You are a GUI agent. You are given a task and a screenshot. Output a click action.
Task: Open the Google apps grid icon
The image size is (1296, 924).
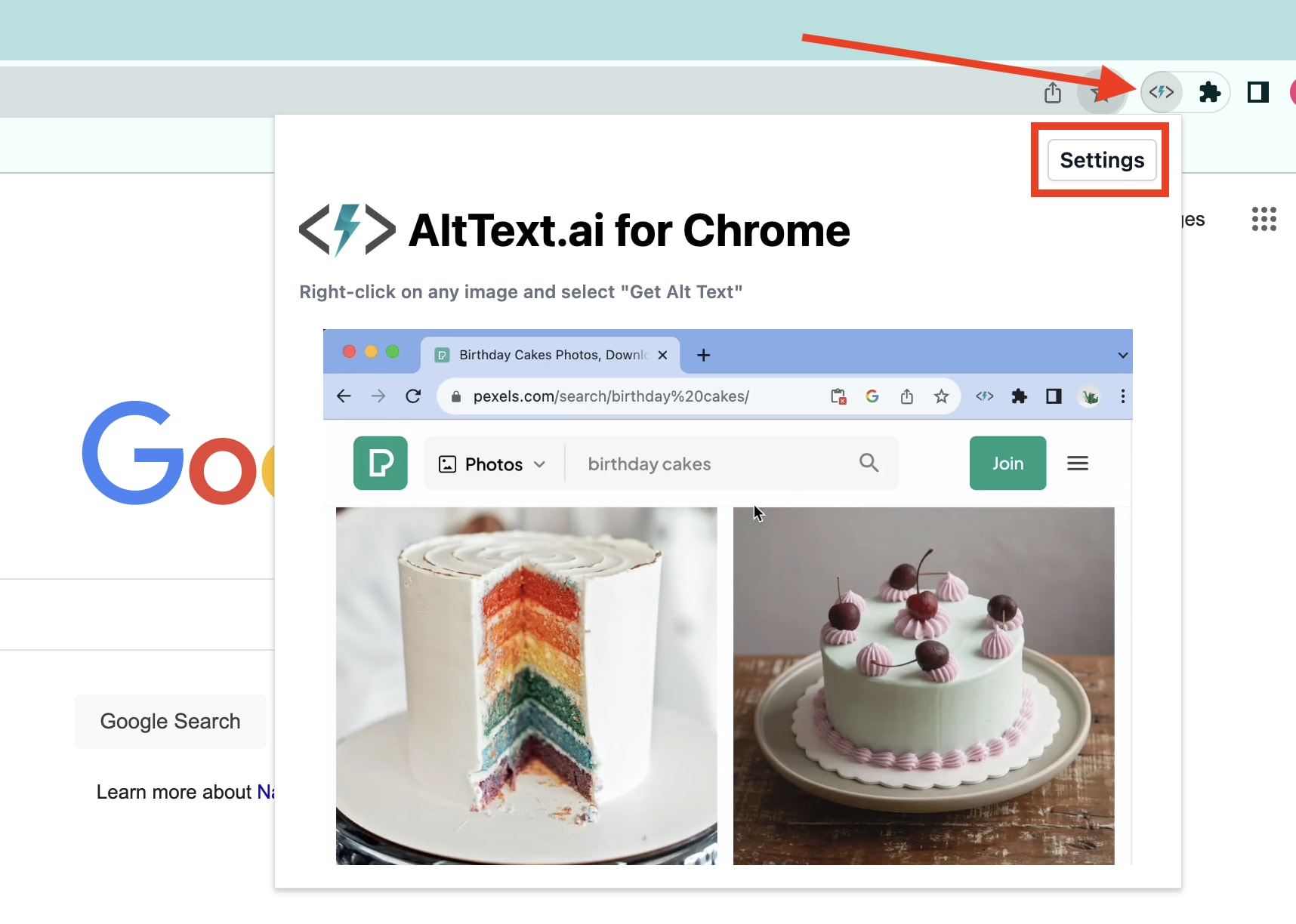(1264, 219)
